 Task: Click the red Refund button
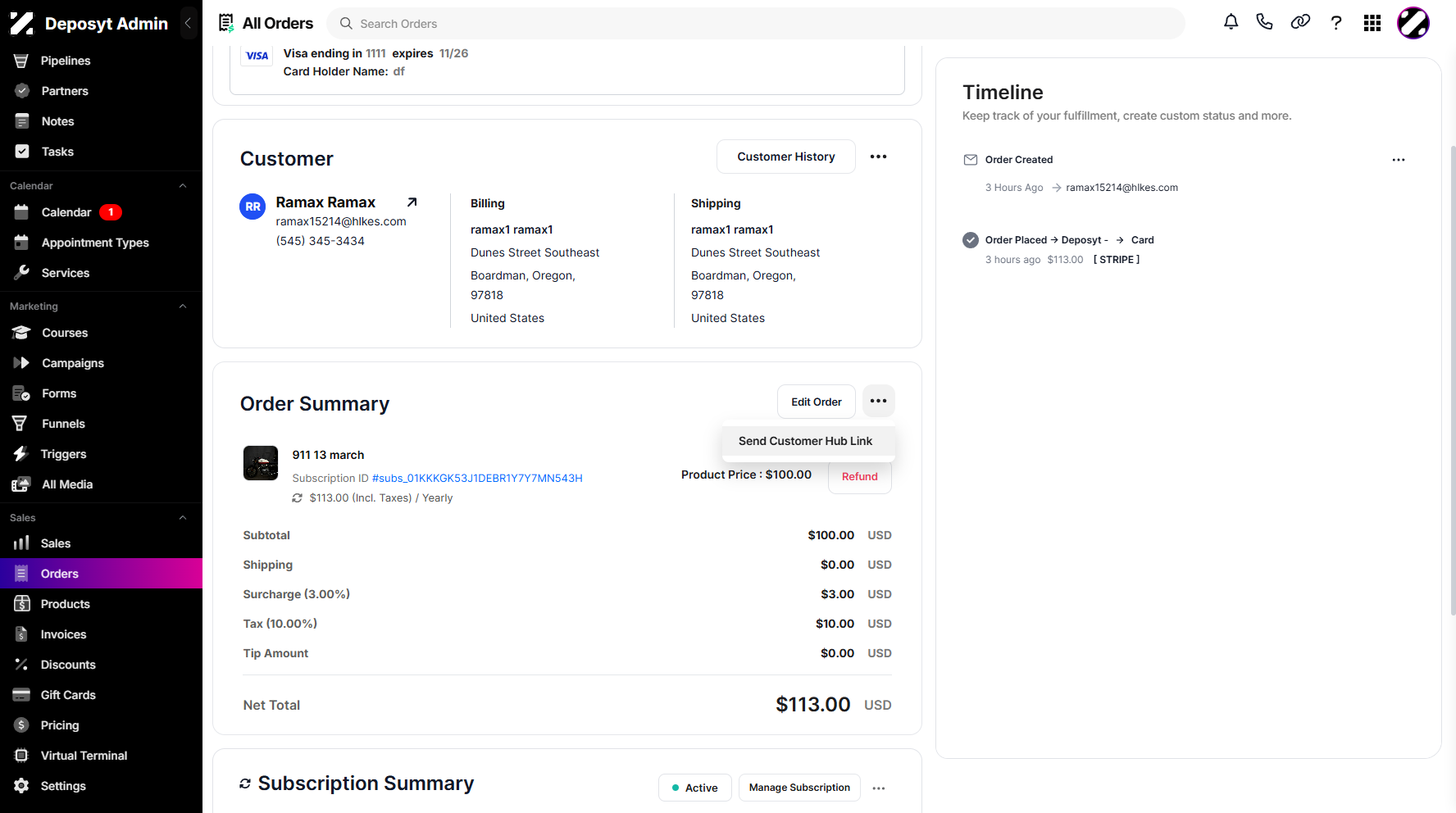pos(859,476)
